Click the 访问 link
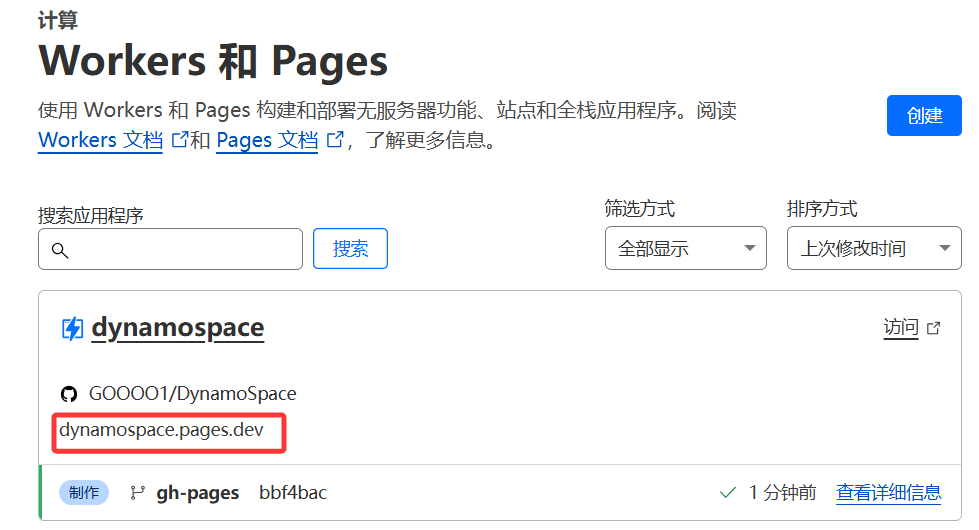Image resolution: width=979 pixels, height=530 pixels. point(901,327)
